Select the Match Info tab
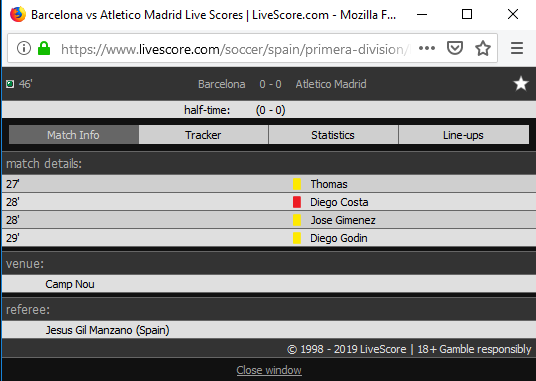The image size is (536, 381). [x=73, y=135]
